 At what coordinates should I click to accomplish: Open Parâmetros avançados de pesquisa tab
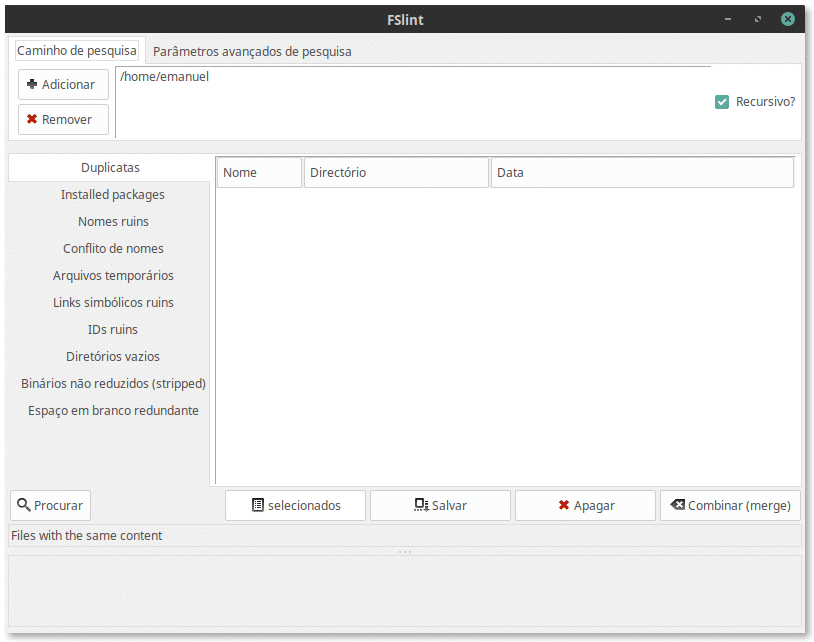[252, 51]
